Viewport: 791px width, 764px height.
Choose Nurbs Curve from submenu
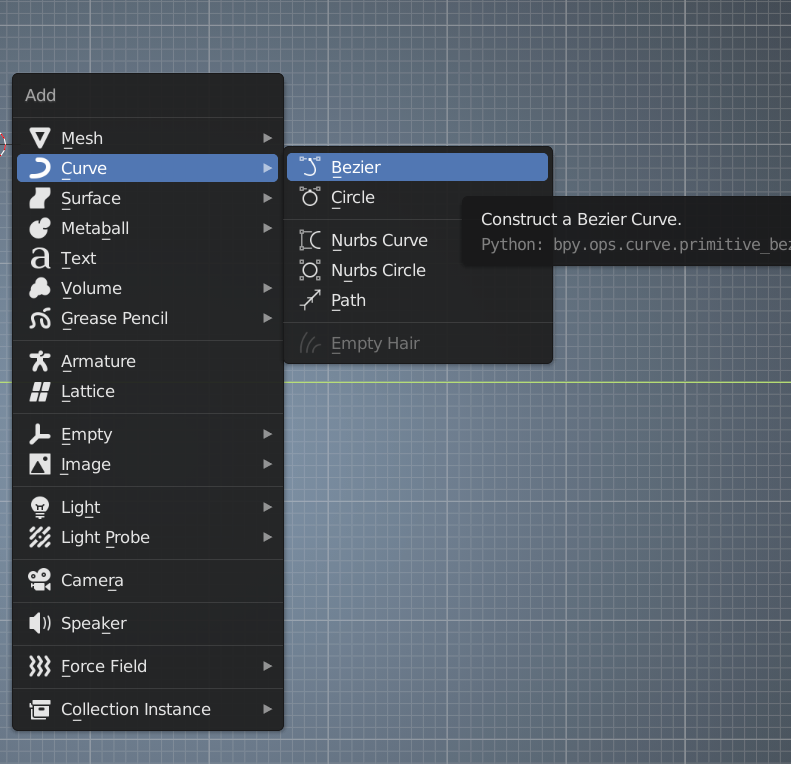pyautogui.click(x=417, y=240)
